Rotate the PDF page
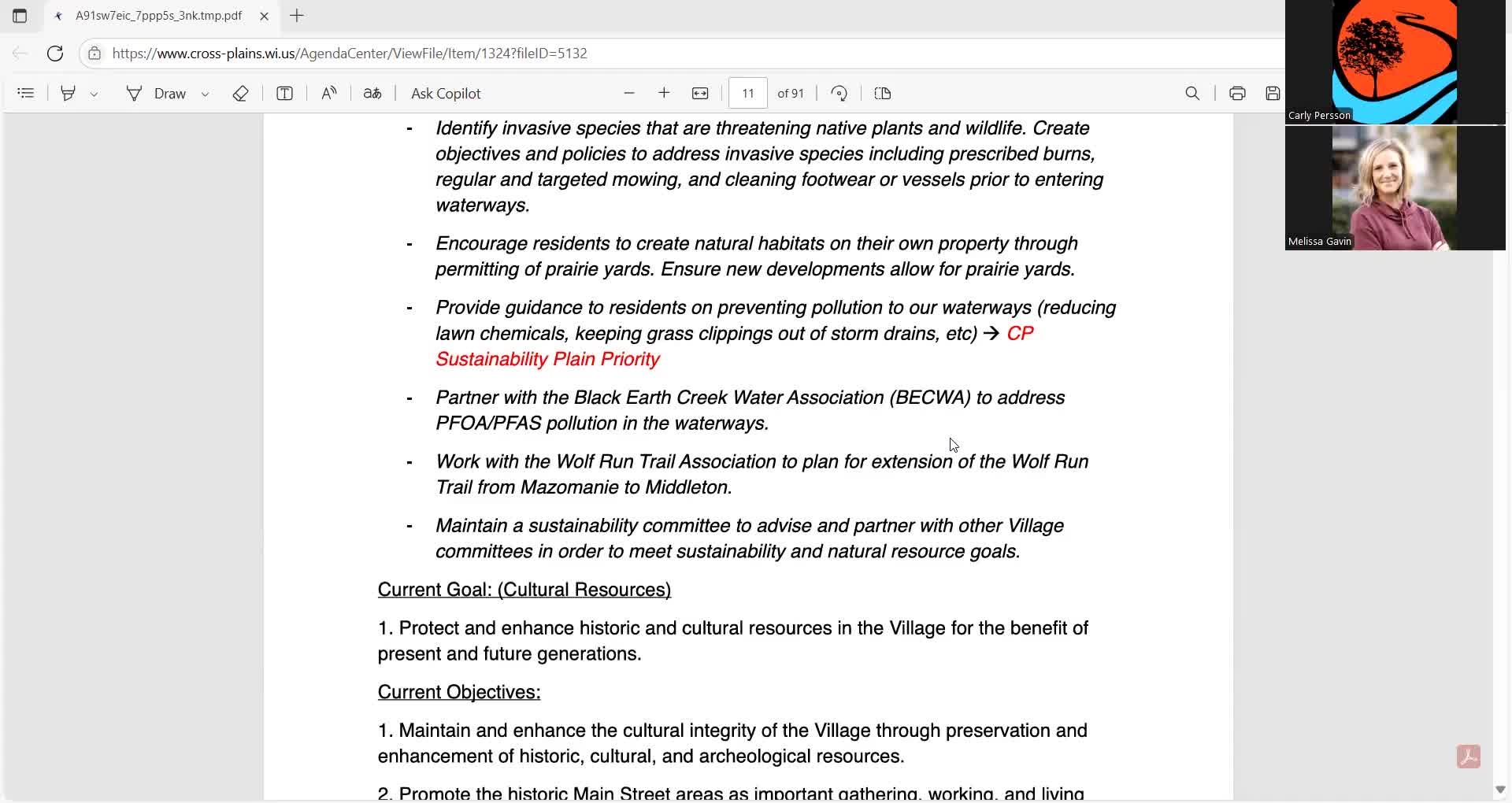This screenshot has height=803, width=1512. (839, 94)
